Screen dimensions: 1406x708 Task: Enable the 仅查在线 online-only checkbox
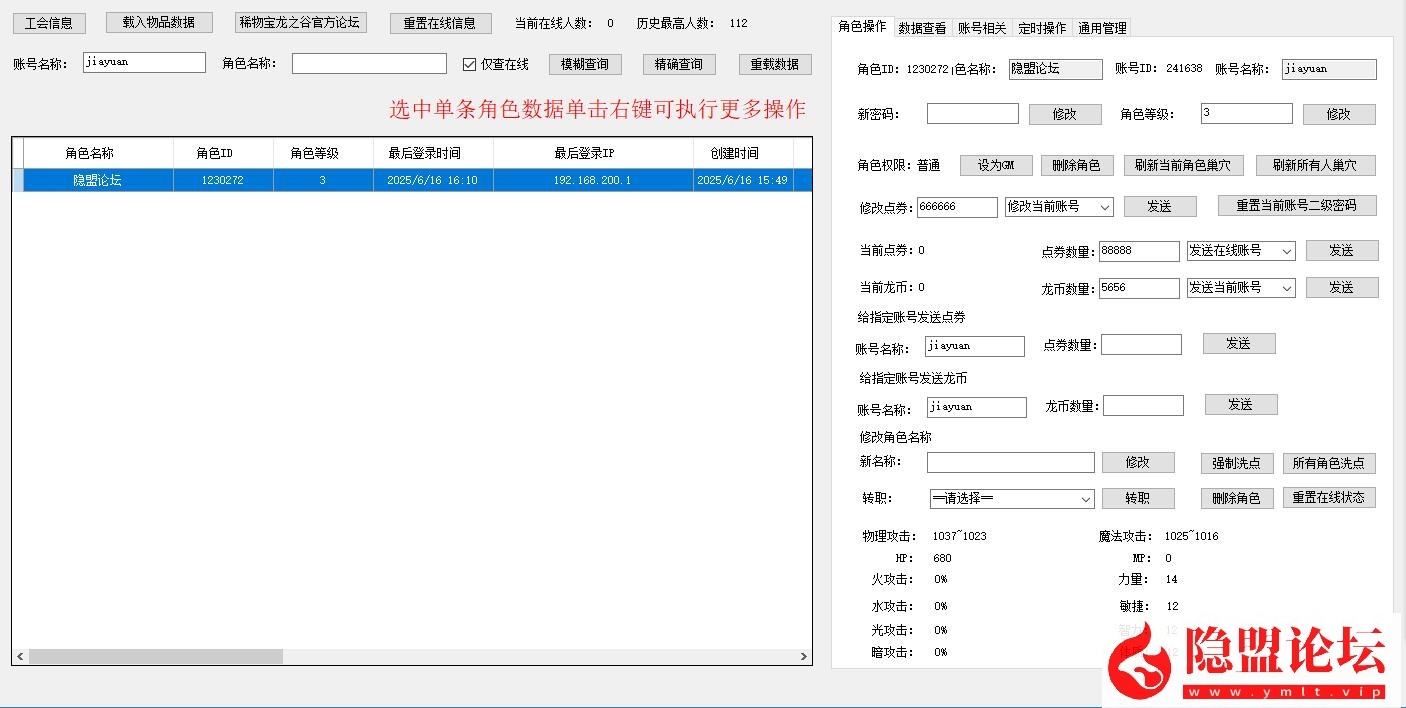(x=469, y=63)
